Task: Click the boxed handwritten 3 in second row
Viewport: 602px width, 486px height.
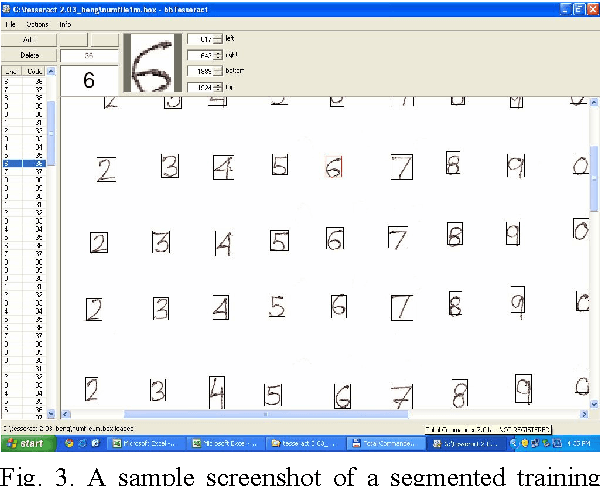Action: pyautogui.click(x=170, y=167)
